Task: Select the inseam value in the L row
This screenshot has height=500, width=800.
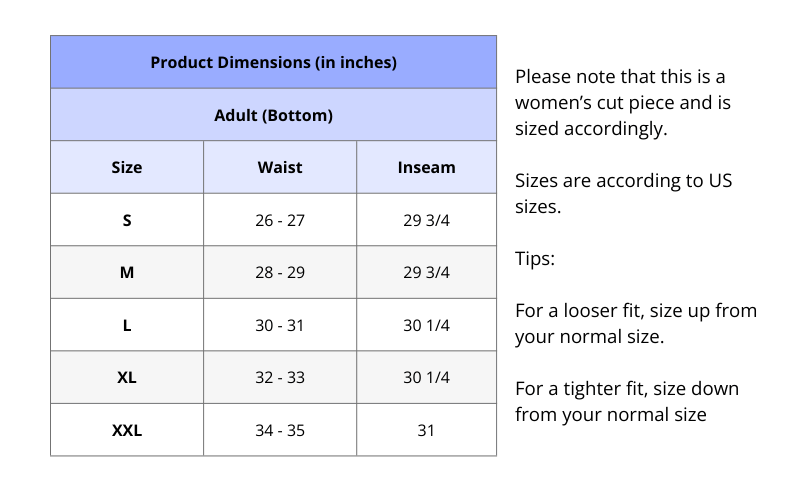Action: tap(426, 325)
